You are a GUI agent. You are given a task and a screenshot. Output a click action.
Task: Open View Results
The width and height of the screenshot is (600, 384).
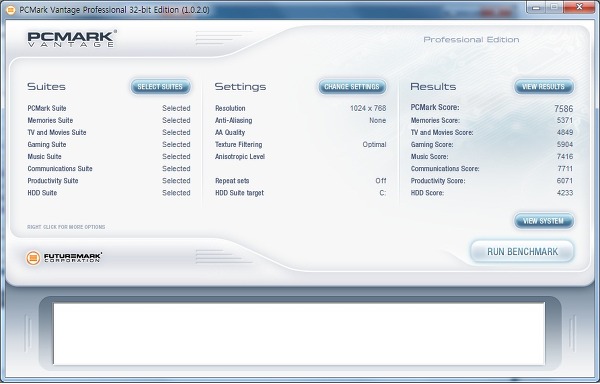click(544, 87)
